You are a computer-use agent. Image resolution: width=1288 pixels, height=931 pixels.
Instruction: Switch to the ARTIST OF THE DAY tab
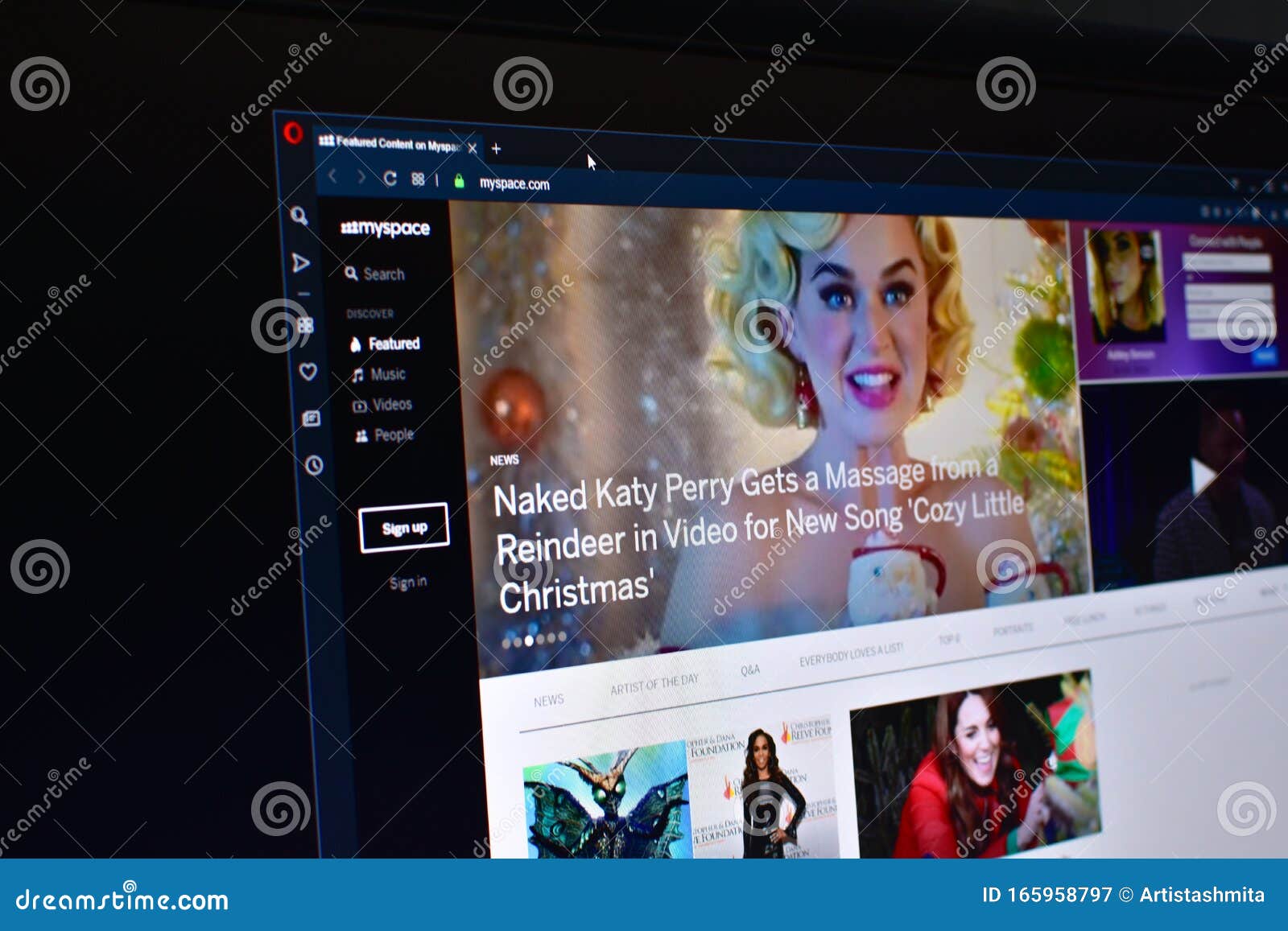[654, 684]
